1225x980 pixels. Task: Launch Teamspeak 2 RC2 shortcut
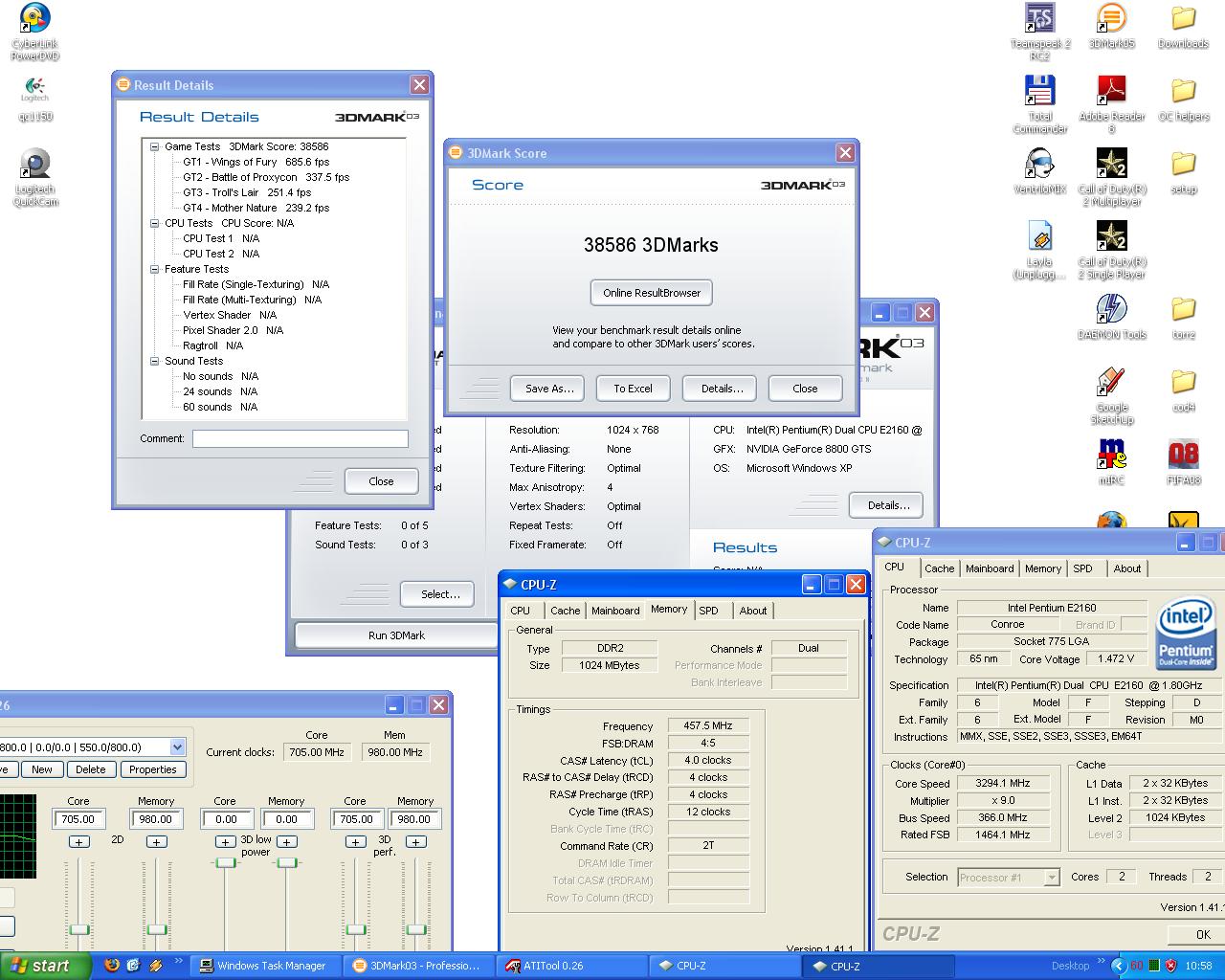click(x=1039, y=32)
